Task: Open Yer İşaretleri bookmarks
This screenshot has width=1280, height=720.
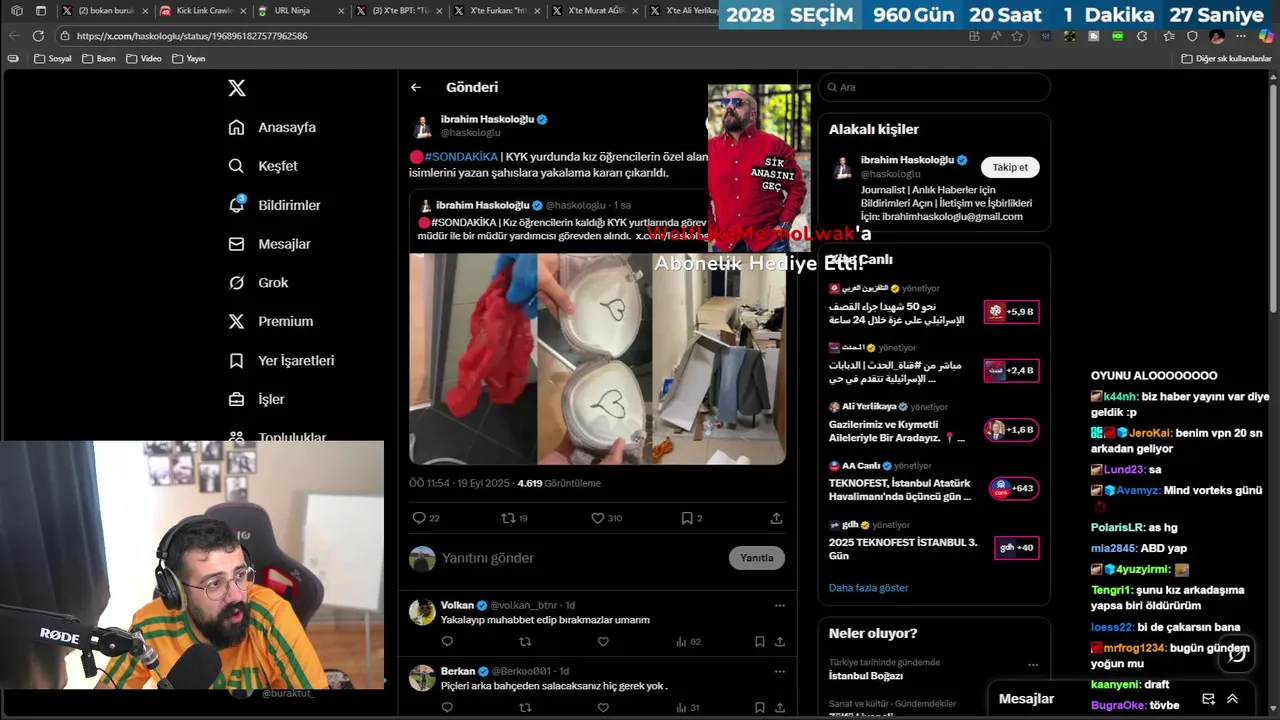Action: pos(281,360)
